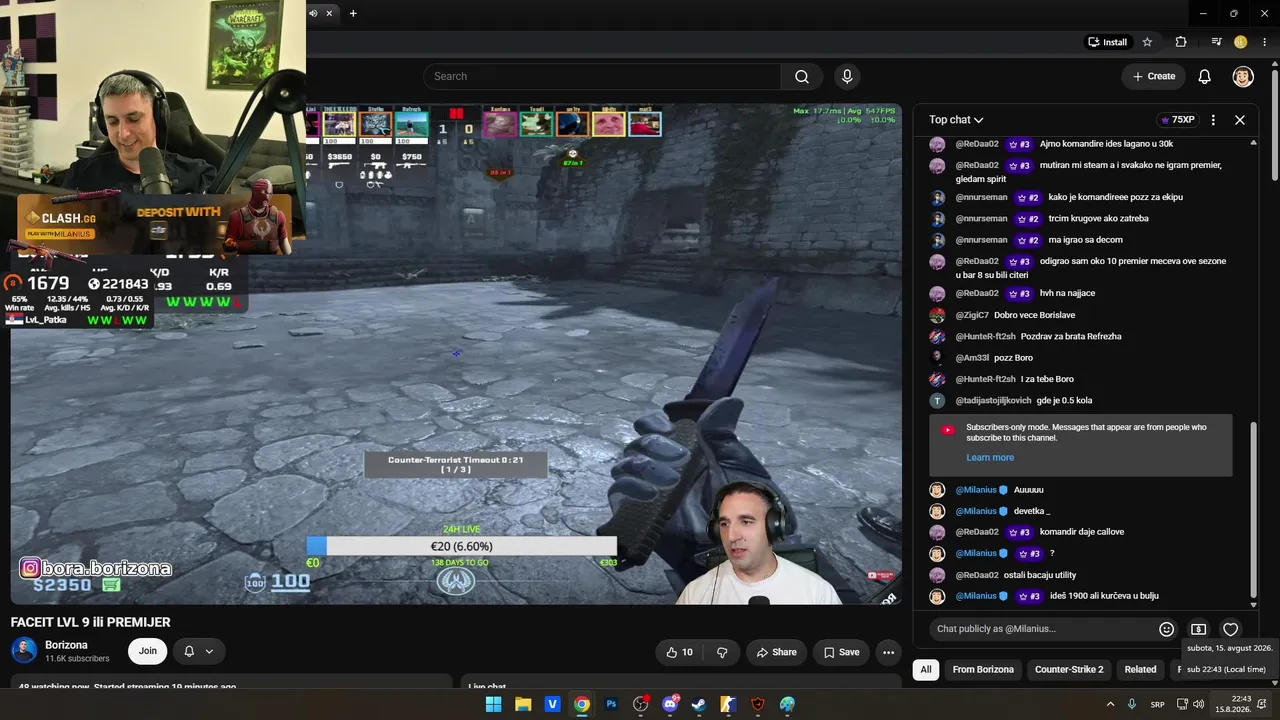Select the From Borizona filter chip
This screenshot has width=1280, height=720.
[983, 670]
